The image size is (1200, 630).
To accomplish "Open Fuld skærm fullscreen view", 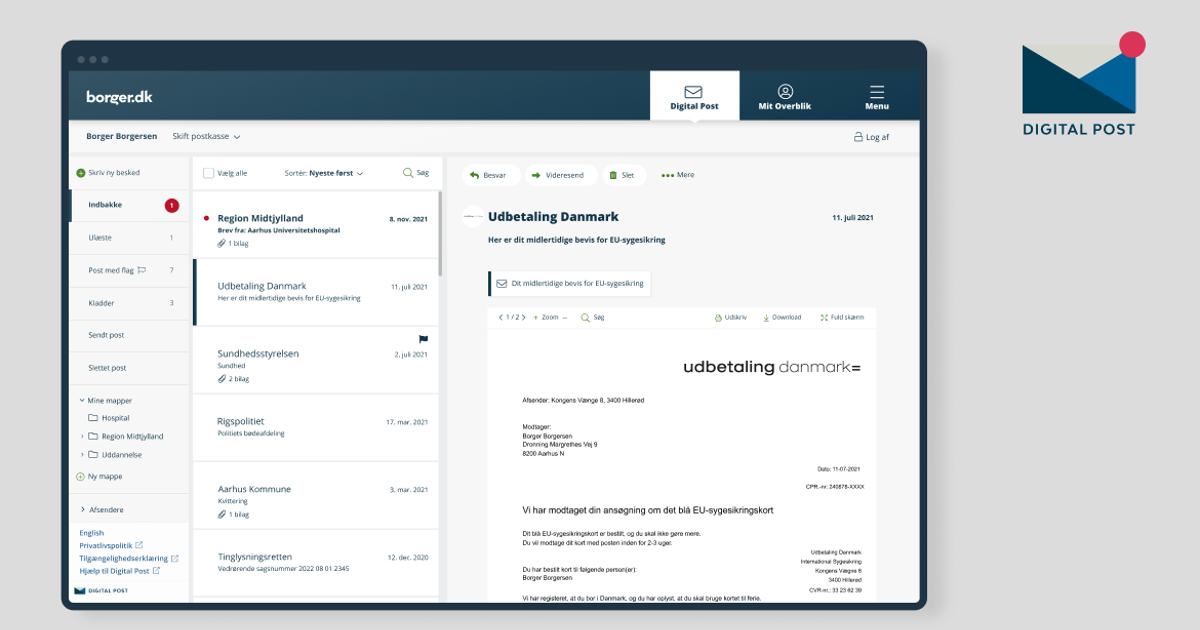I will click(x=824, y=318).
